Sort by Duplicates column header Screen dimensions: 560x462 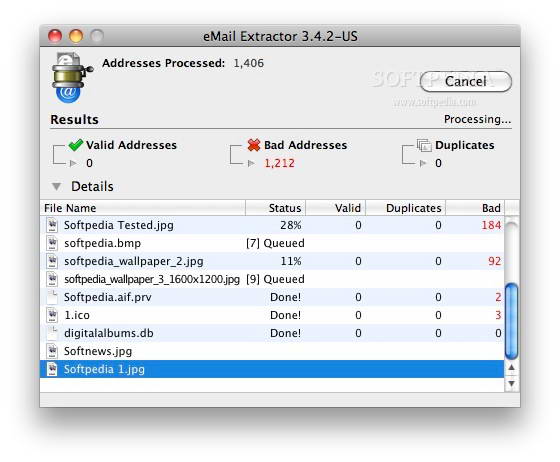pyautogui.click(x=405, y=208)
